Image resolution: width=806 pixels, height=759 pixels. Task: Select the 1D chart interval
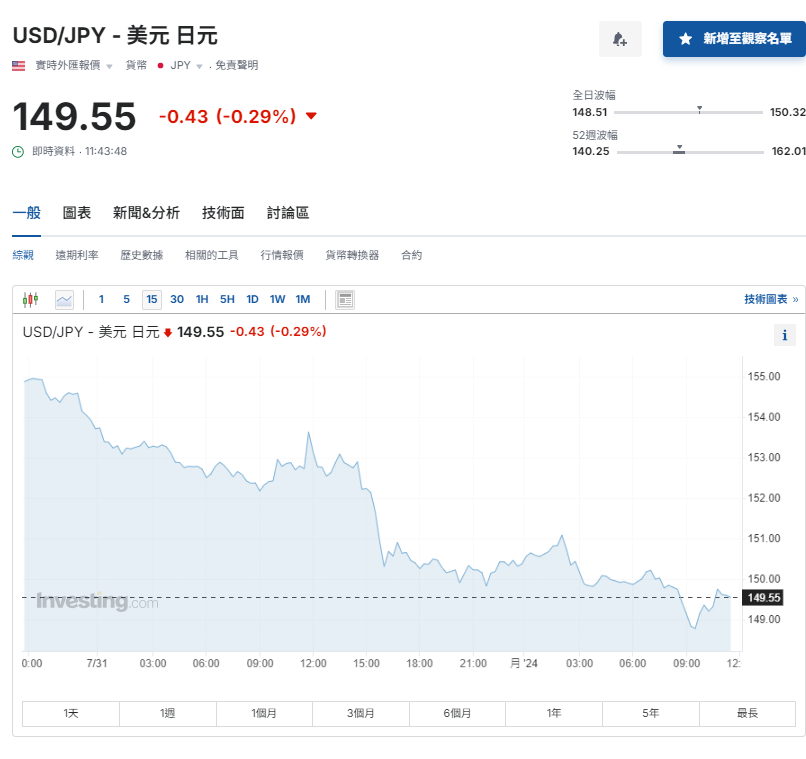click(252, 299)
